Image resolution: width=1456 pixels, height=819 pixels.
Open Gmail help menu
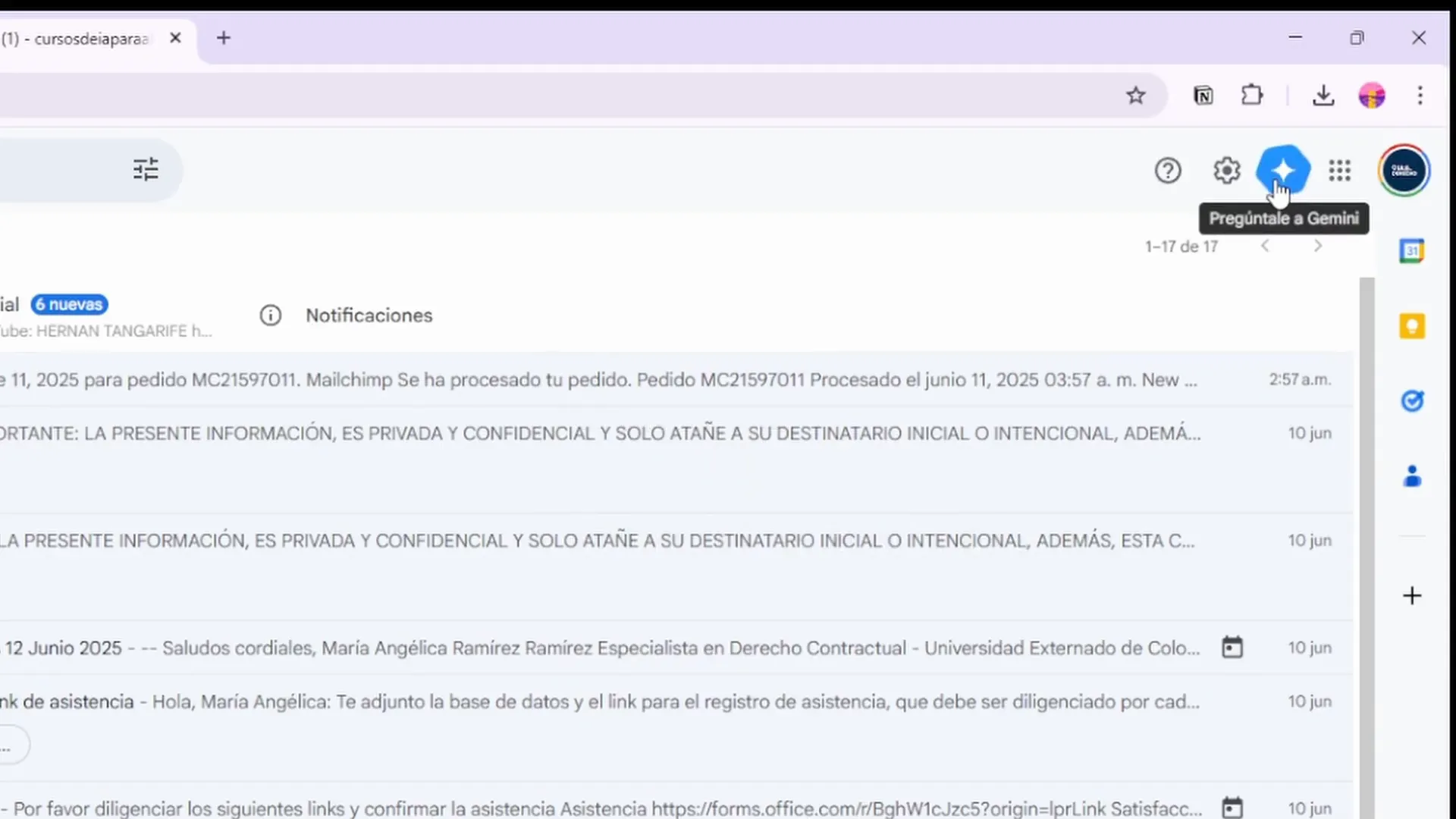[x=1168, y=170]
